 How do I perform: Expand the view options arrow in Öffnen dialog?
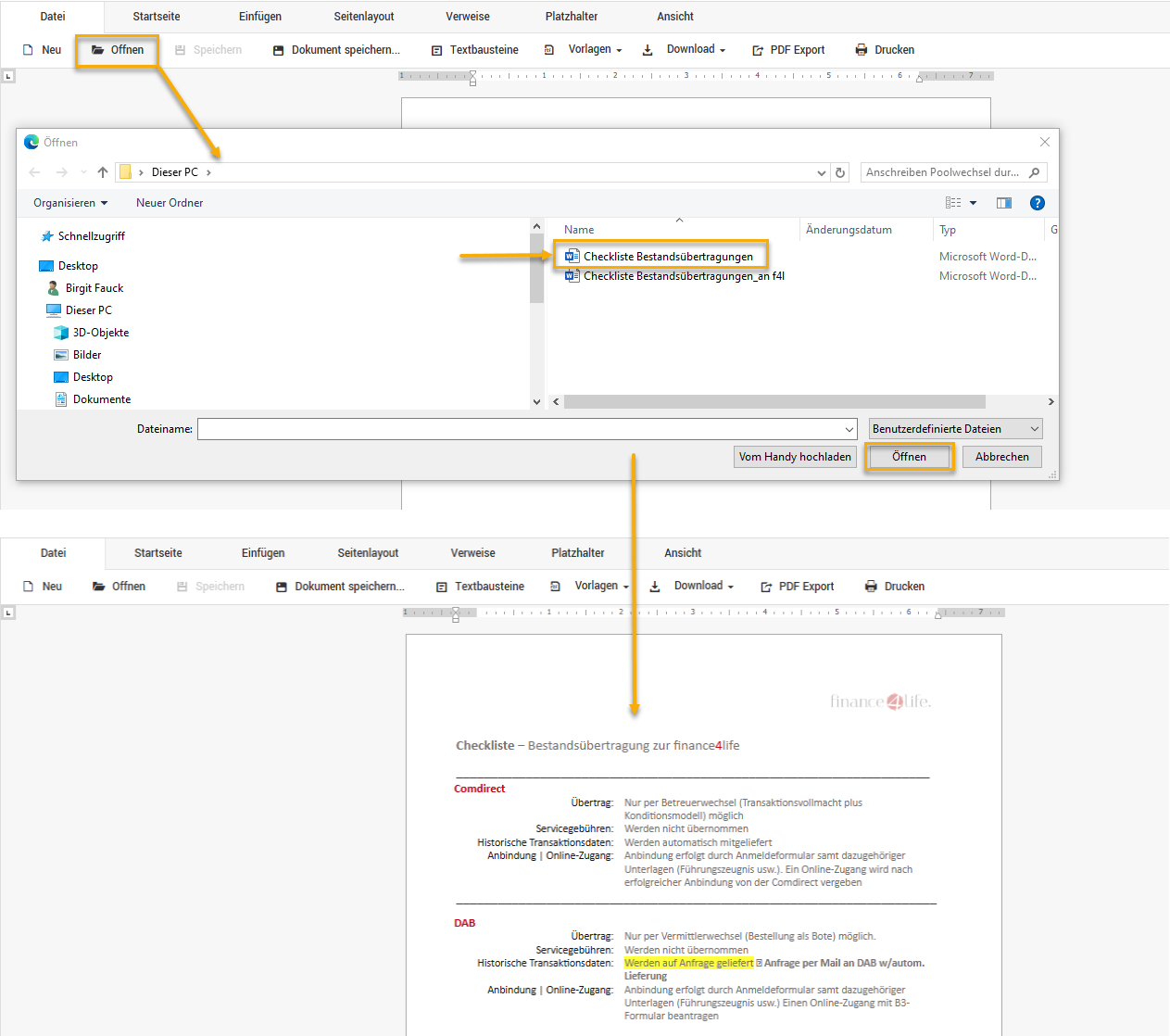973,203
